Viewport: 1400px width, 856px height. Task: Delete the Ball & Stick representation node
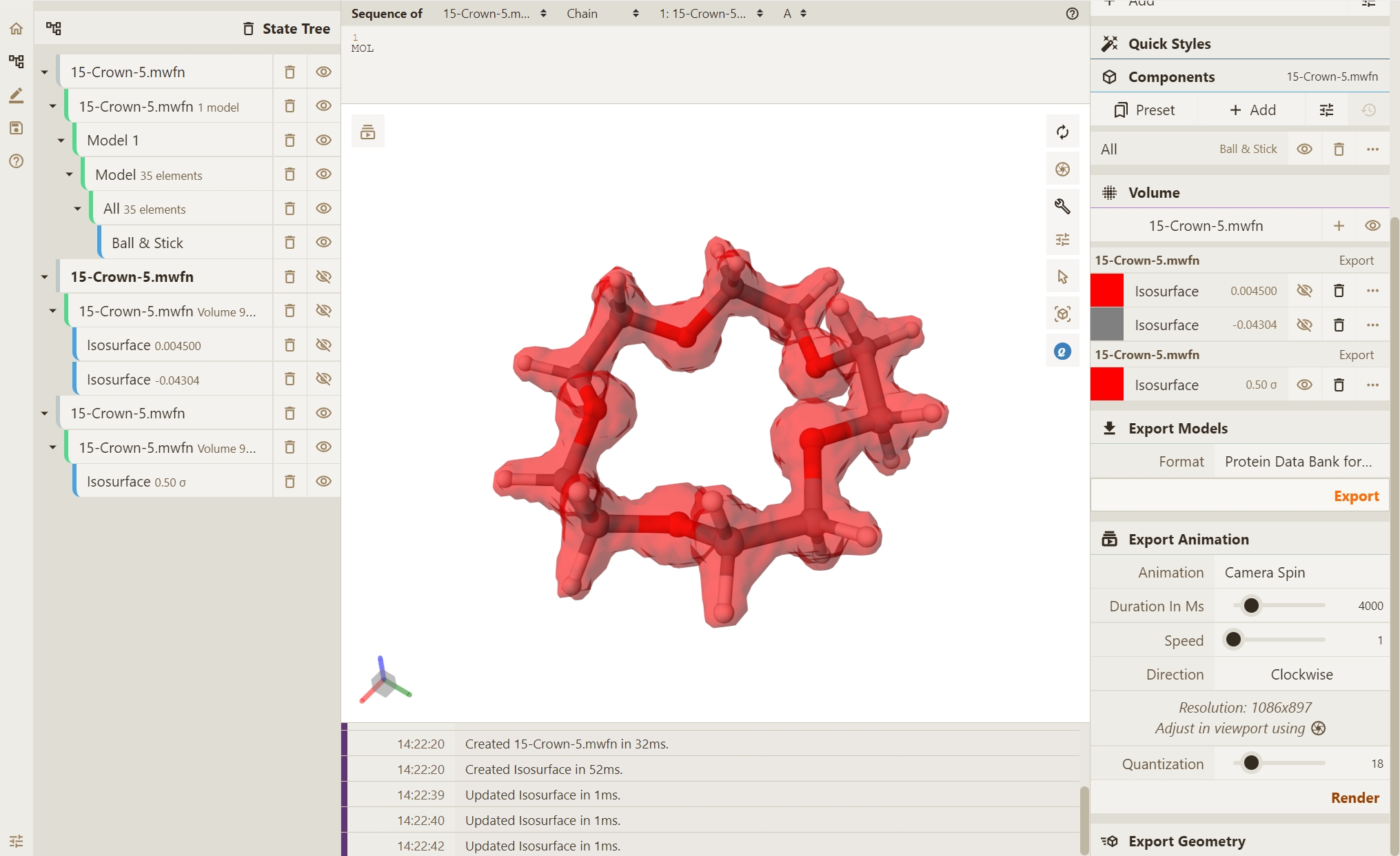[290, 243]
